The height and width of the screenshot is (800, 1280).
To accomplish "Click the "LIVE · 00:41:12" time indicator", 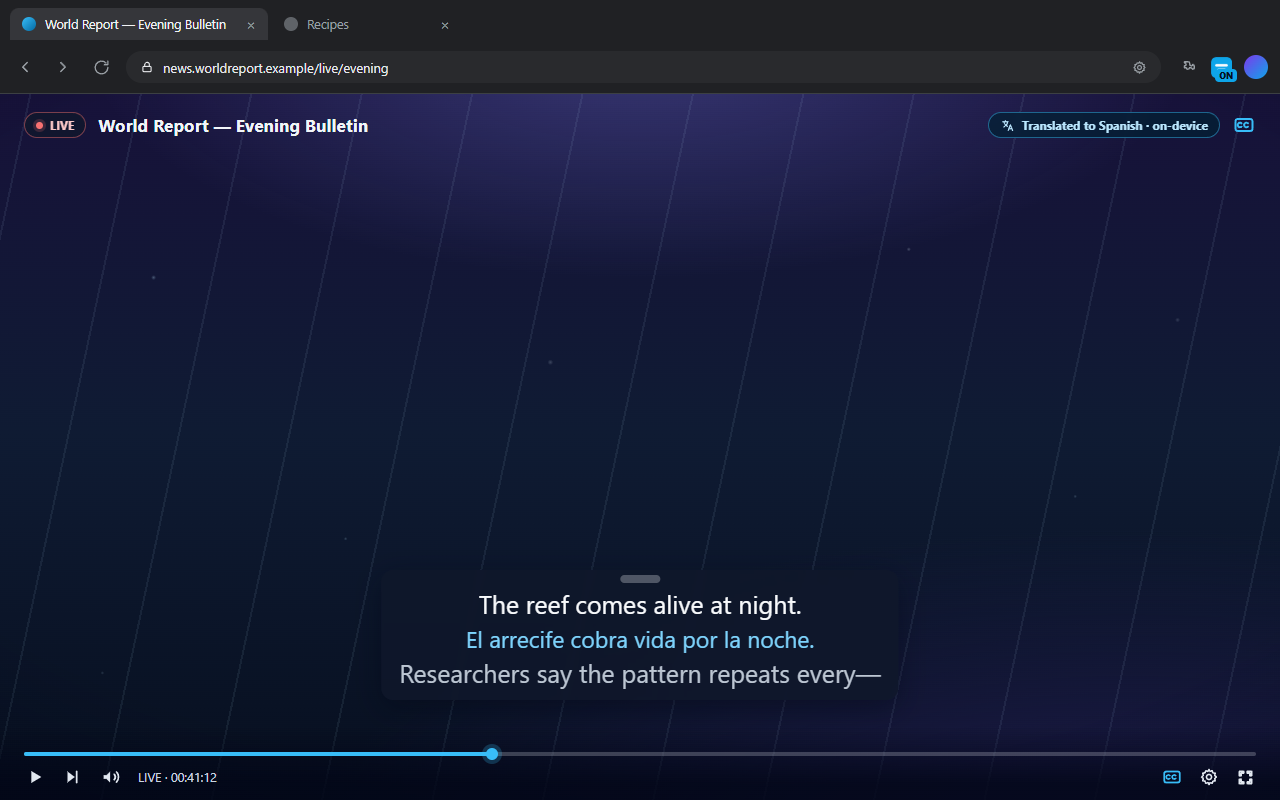I will click(177, 778).
